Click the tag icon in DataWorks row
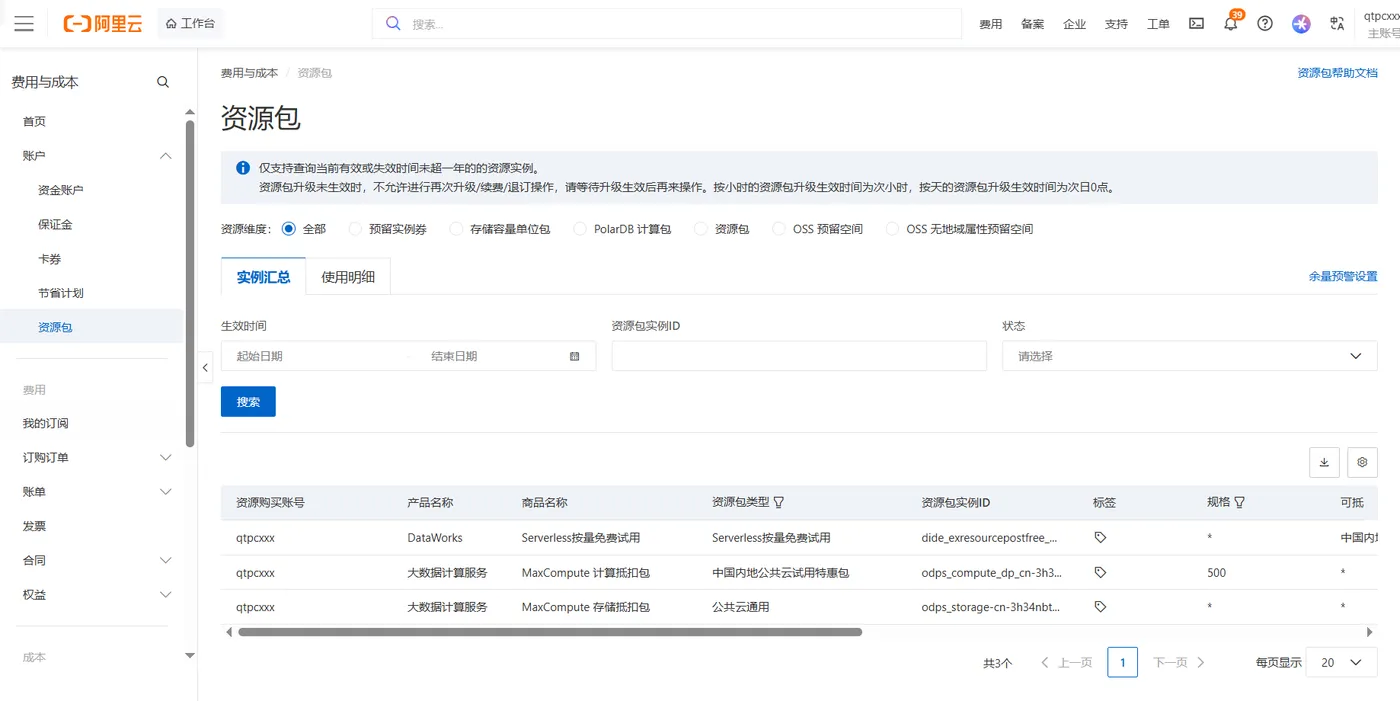1400x701 pixels. coord(1100,537)
